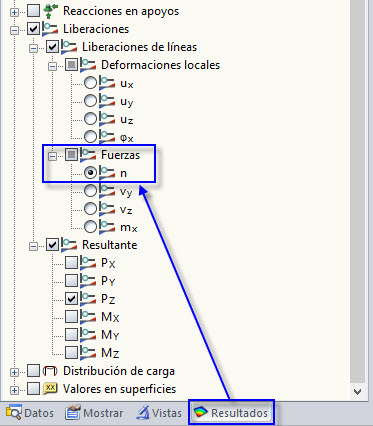Uncheck the Resultante checkbox
The image size is (373, 426).
click(52, 245)
